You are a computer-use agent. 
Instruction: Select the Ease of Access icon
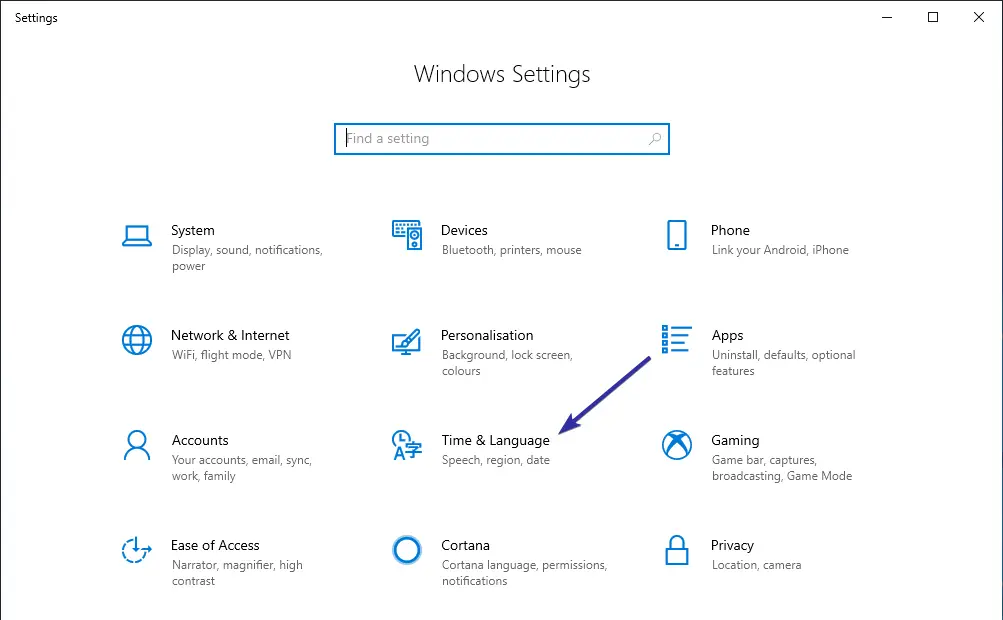click(x=137, y=551)
